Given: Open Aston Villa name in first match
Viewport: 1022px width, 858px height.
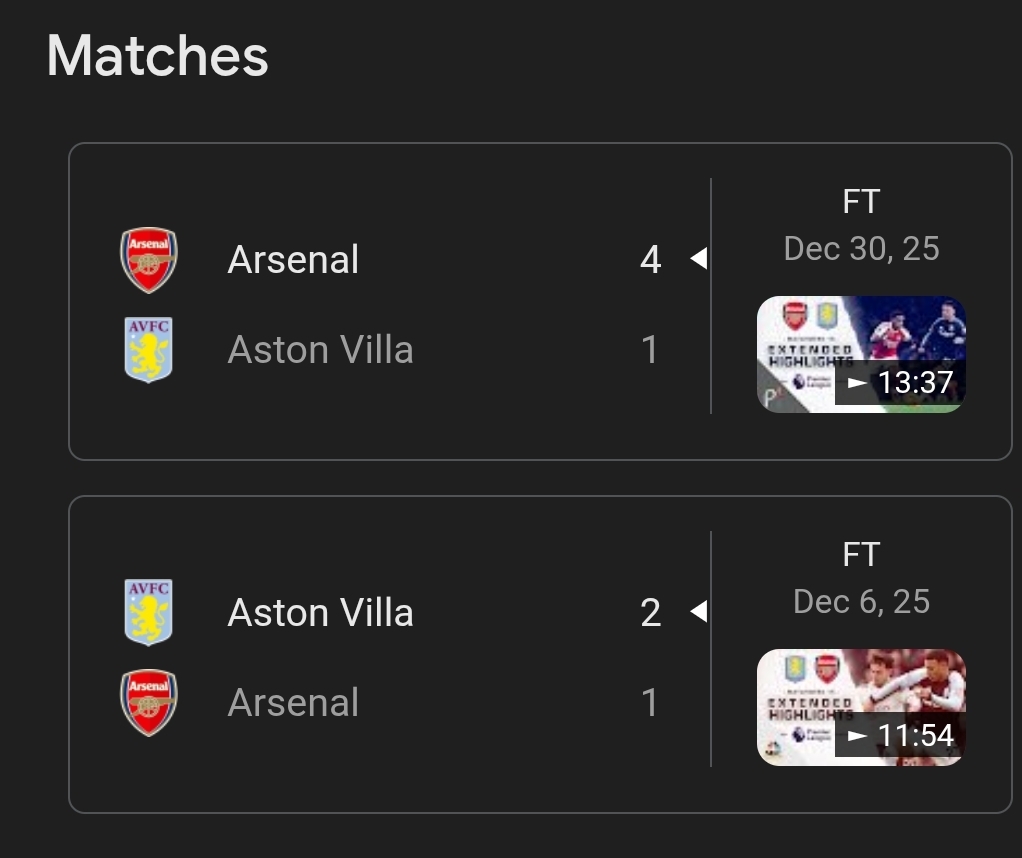Looking at the screenshot, I should (321, 349).
